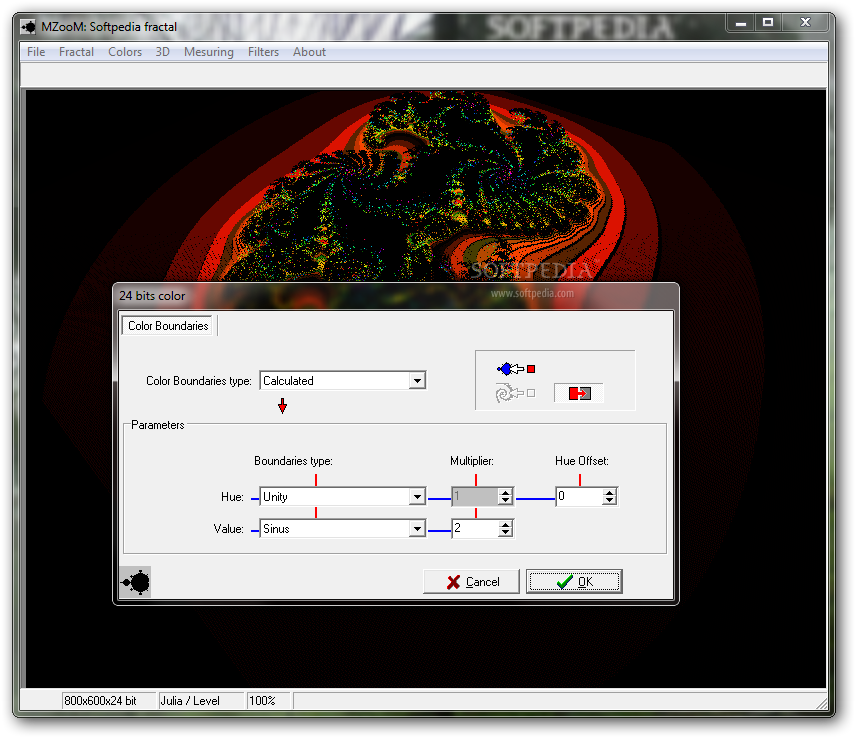Maximize the MZooM window

pyautogui.click(x=768, y=23)
